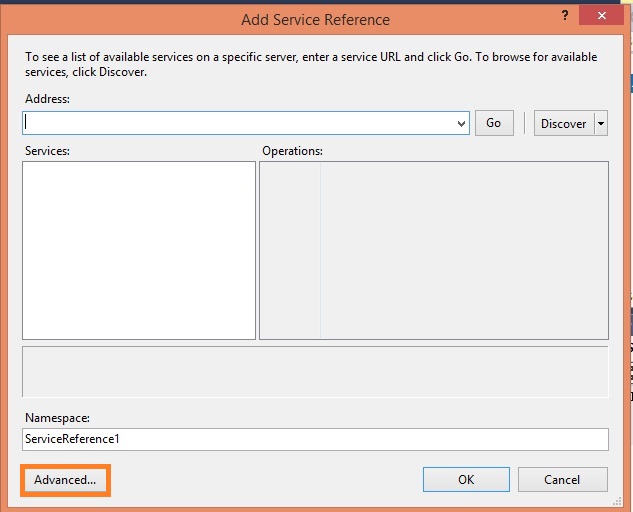The height and width of the screenshot is (512, 633).
Task: Click inside the Namespace text field
Action: (315, 439)
